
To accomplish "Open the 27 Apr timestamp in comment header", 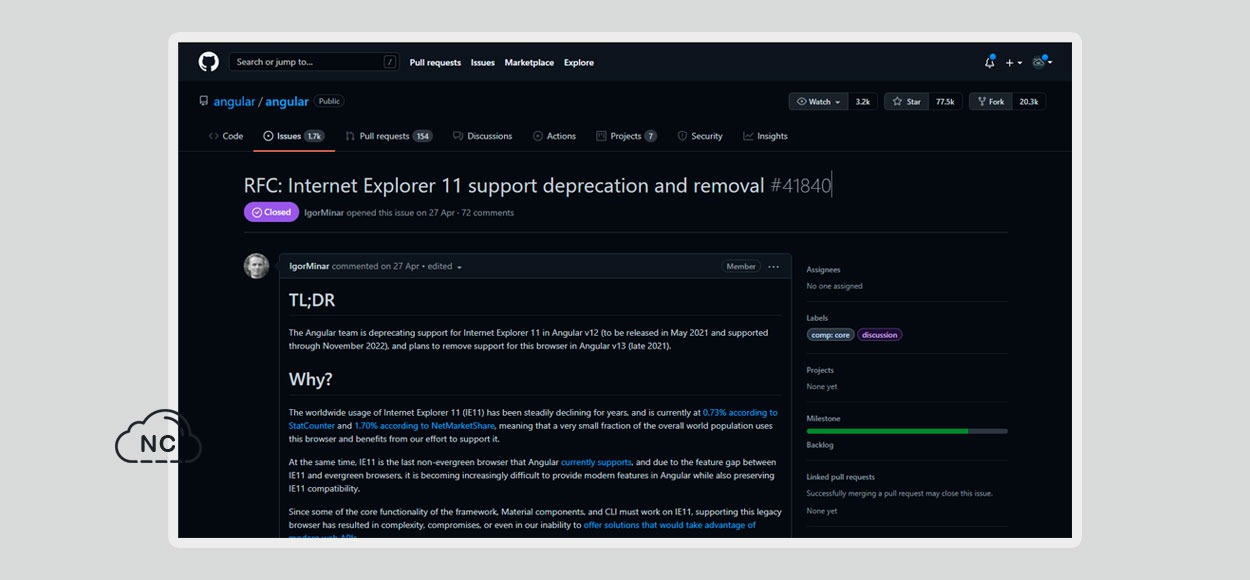I will point(405,267).
